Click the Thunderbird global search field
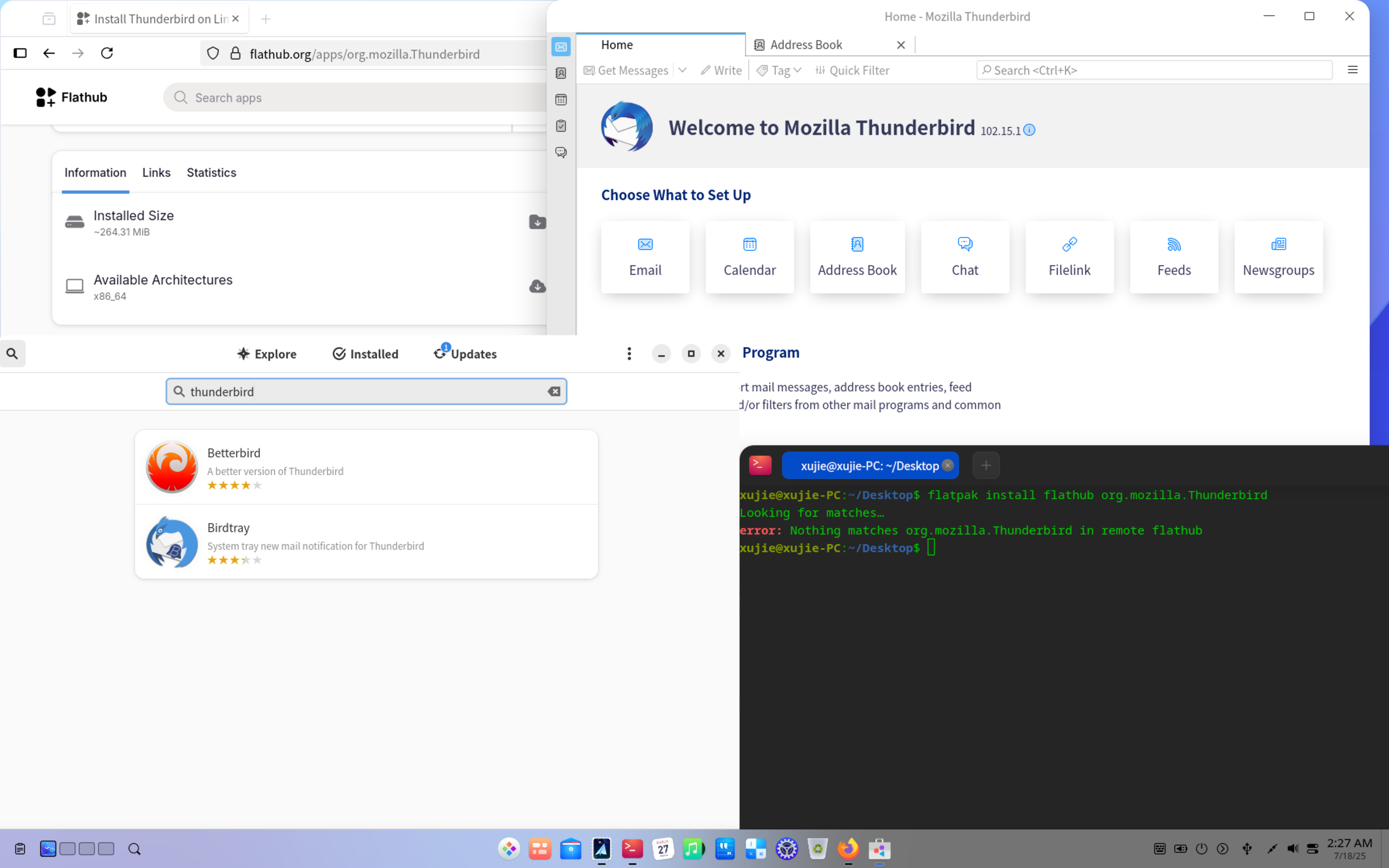 (x=1153, y=70)
